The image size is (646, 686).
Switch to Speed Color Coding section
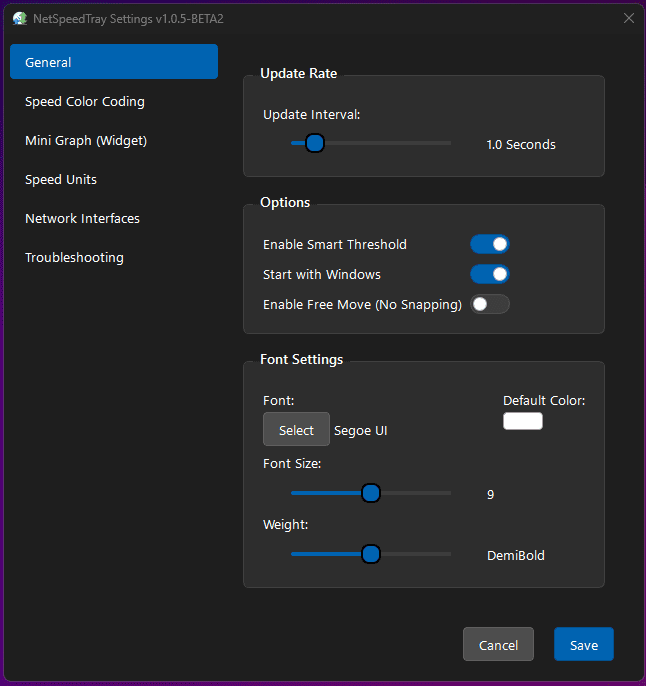[x=85, y=101]
